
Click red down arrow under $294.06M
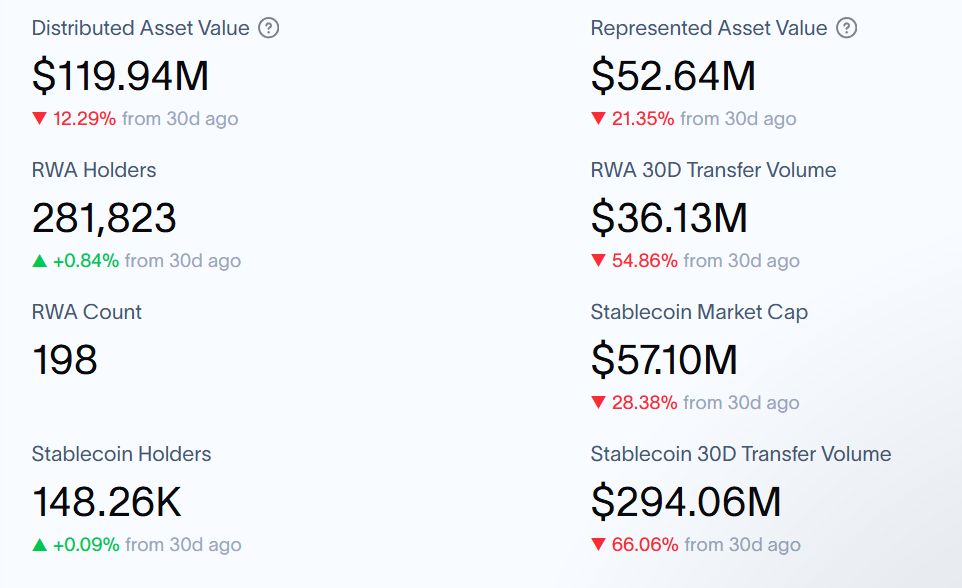coord(598,545)
